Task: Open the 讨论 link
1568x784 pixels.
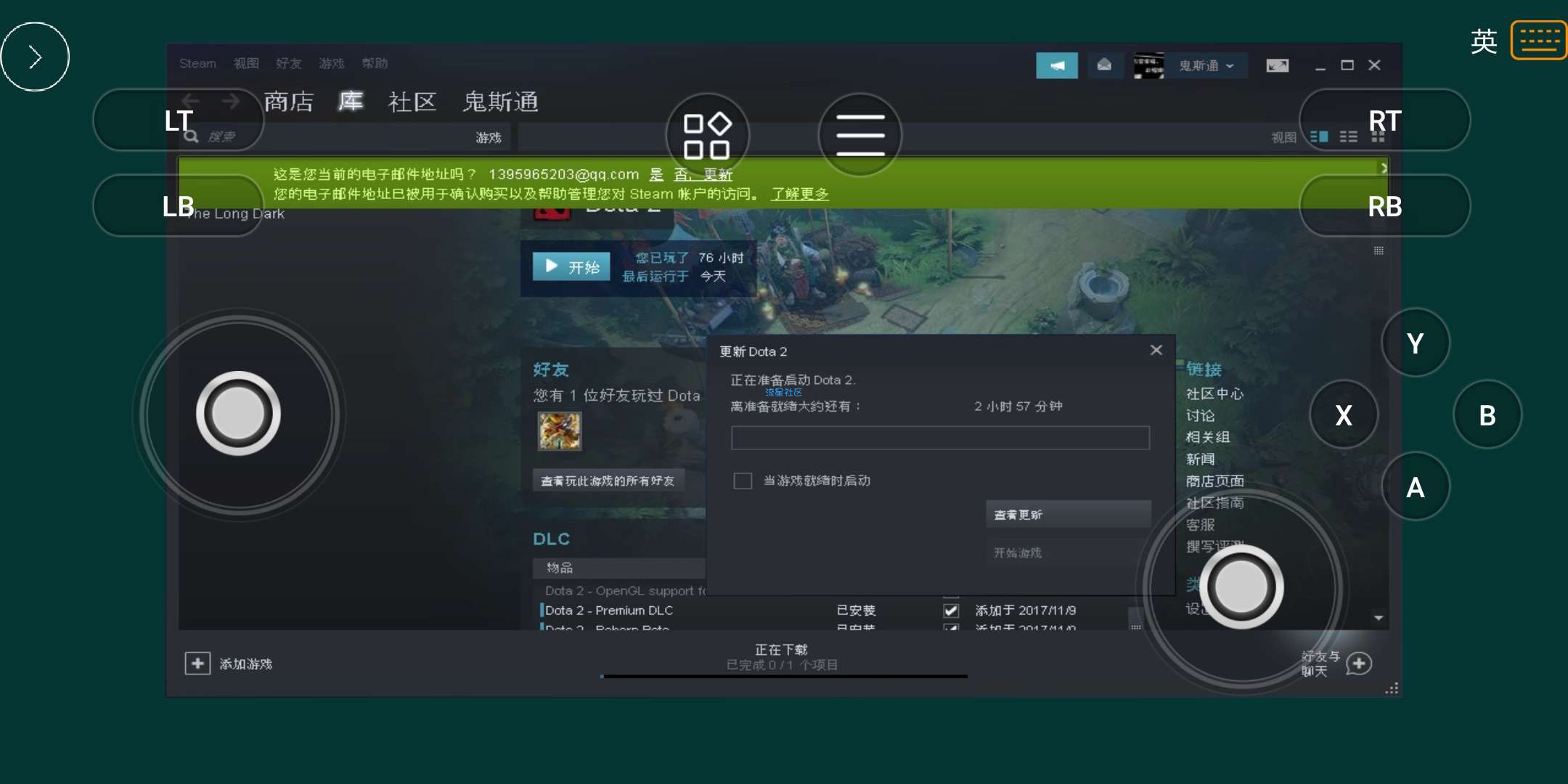Action: click(1200, 415)
